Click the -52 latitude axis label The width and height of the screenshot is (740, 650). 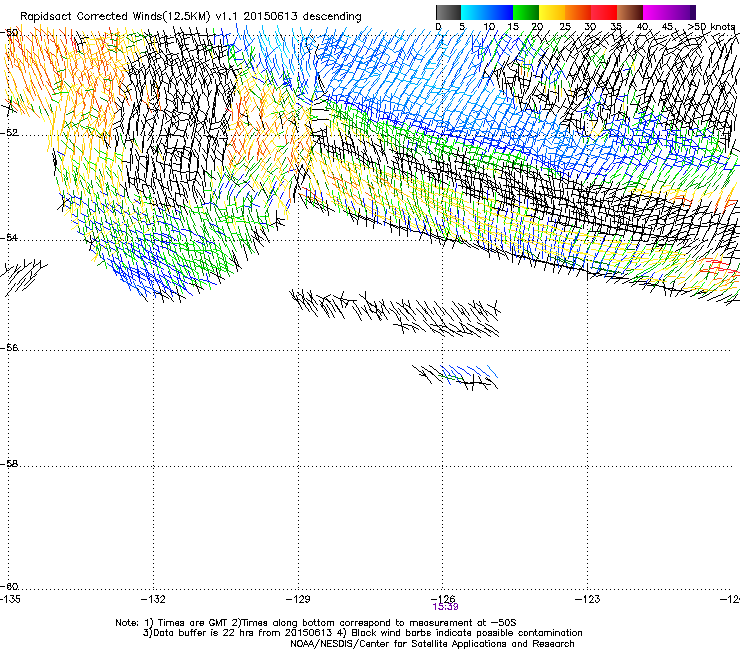(x=9, y=133)
